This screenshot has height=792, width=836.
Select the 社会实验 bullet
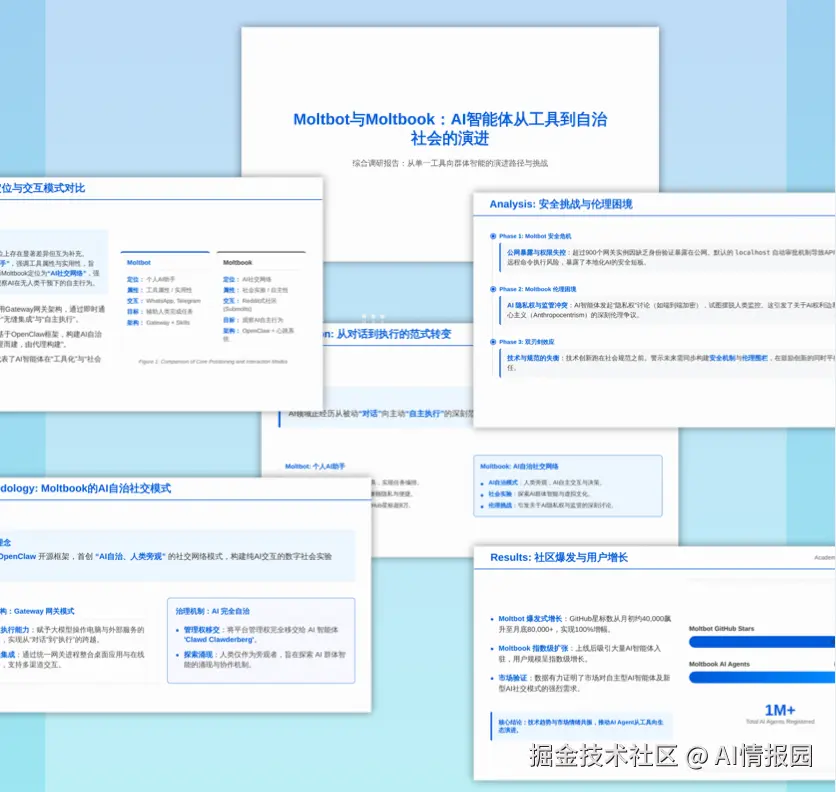538,494
